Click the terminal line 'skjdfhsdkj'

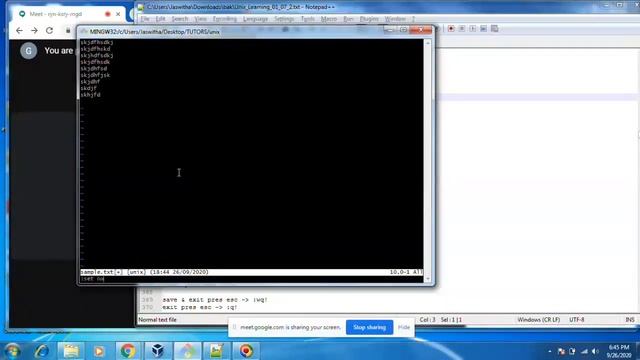(97, 42)
